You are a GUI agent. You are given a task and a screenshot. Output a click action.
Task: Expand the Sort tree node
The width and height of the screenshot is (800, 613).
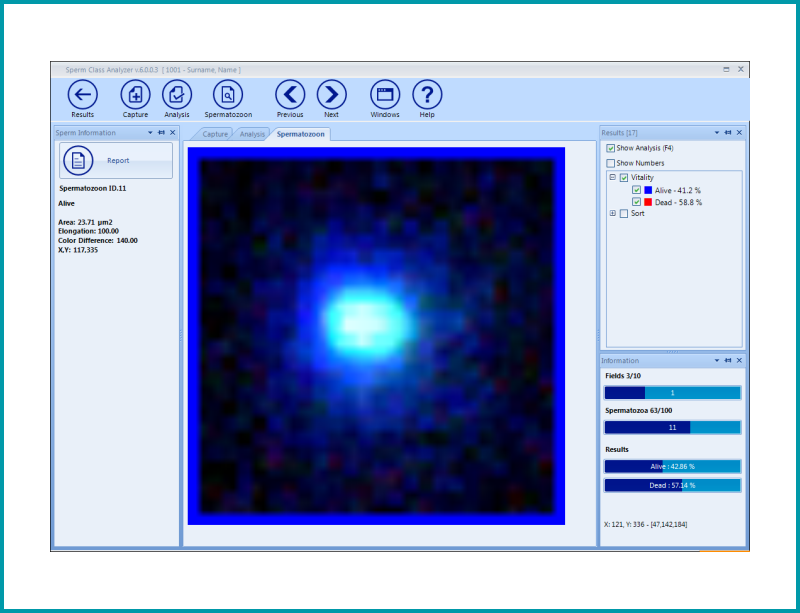coord(613,213)
